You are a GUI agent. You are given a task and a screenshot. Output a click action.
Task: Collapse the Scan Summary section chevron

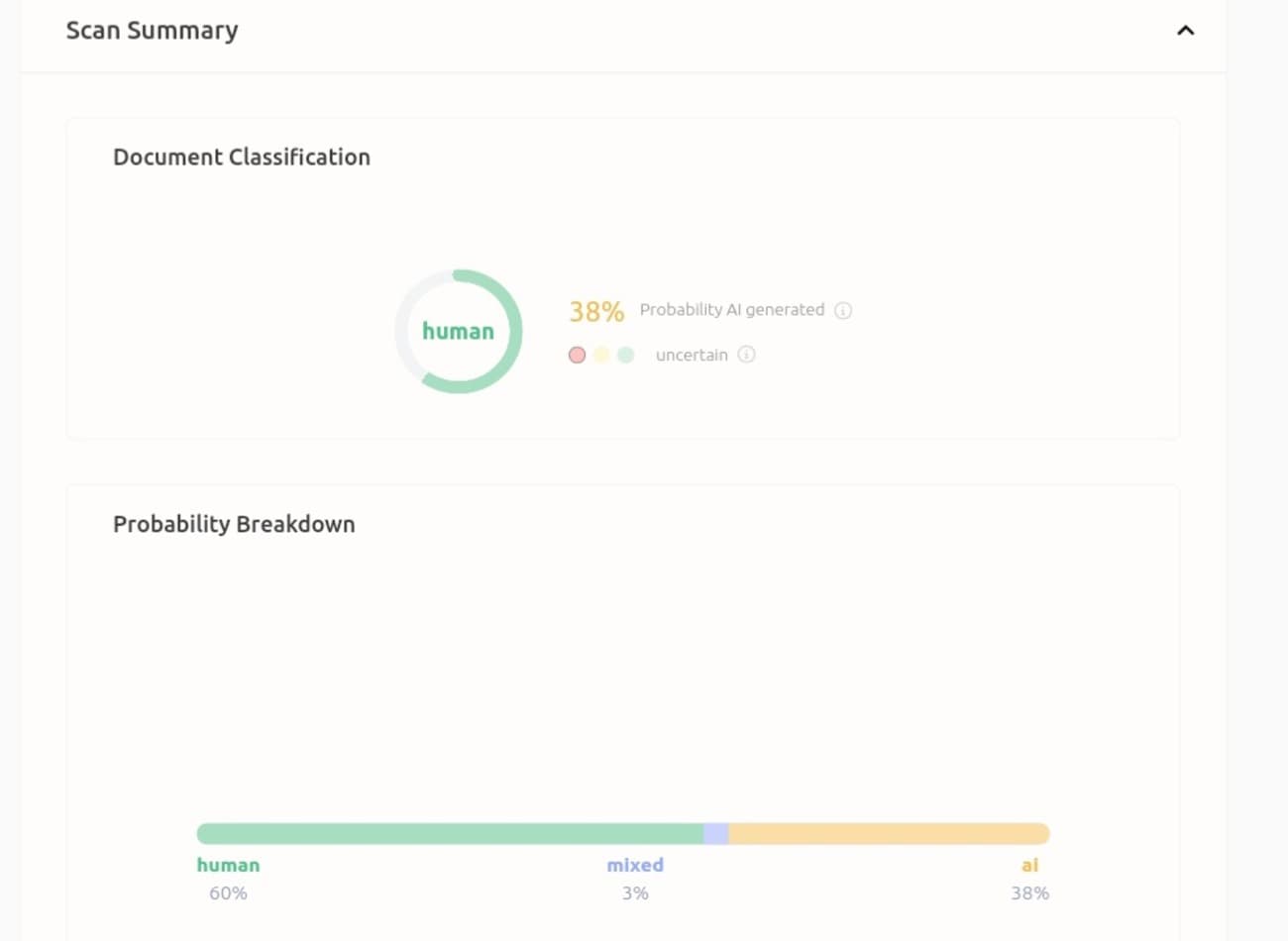click(x=1185, y=31)
